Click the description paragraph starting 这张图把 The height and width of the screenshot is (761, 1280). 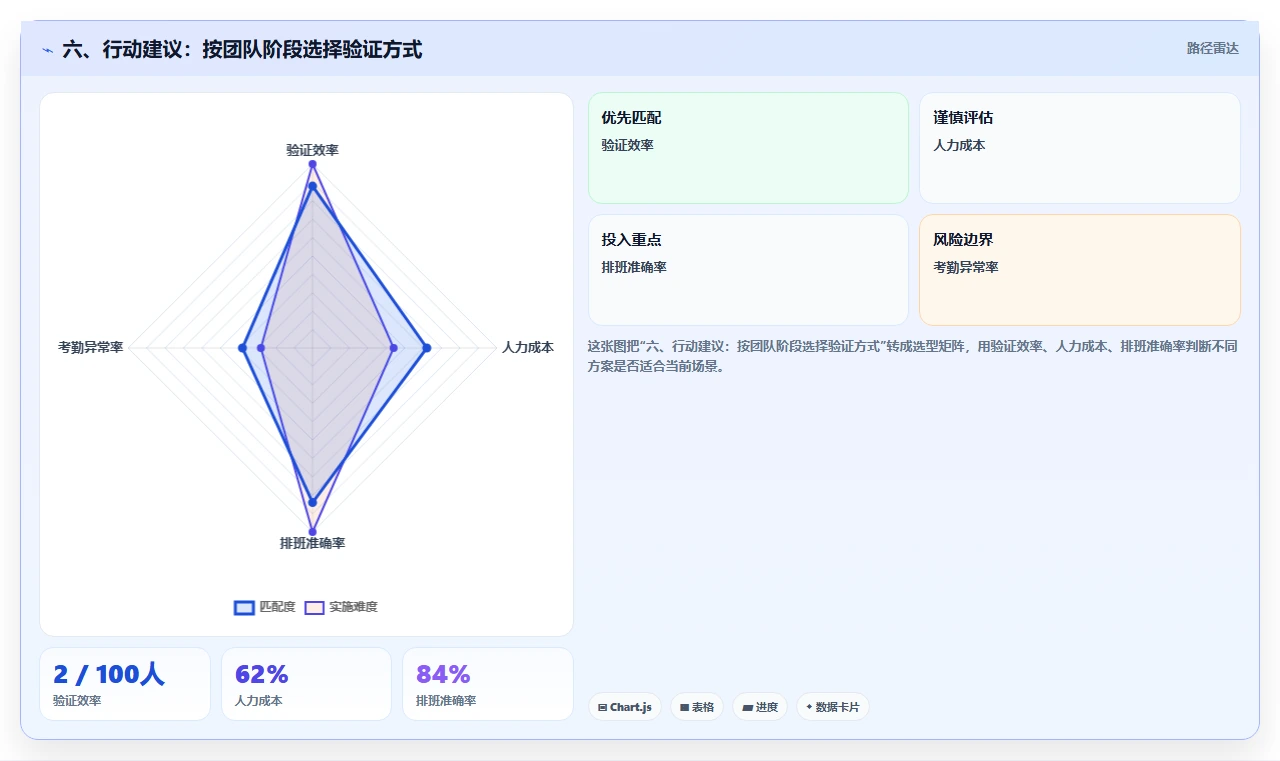(x=913, y=356)
